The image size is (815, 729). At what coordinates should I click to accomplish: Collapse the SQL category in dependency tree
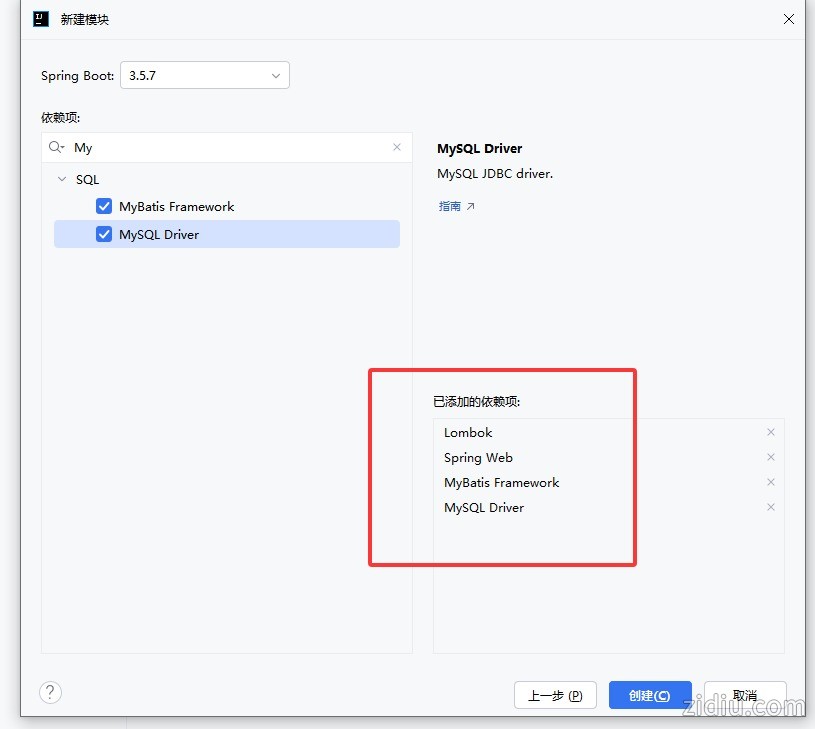click(62, 180)
